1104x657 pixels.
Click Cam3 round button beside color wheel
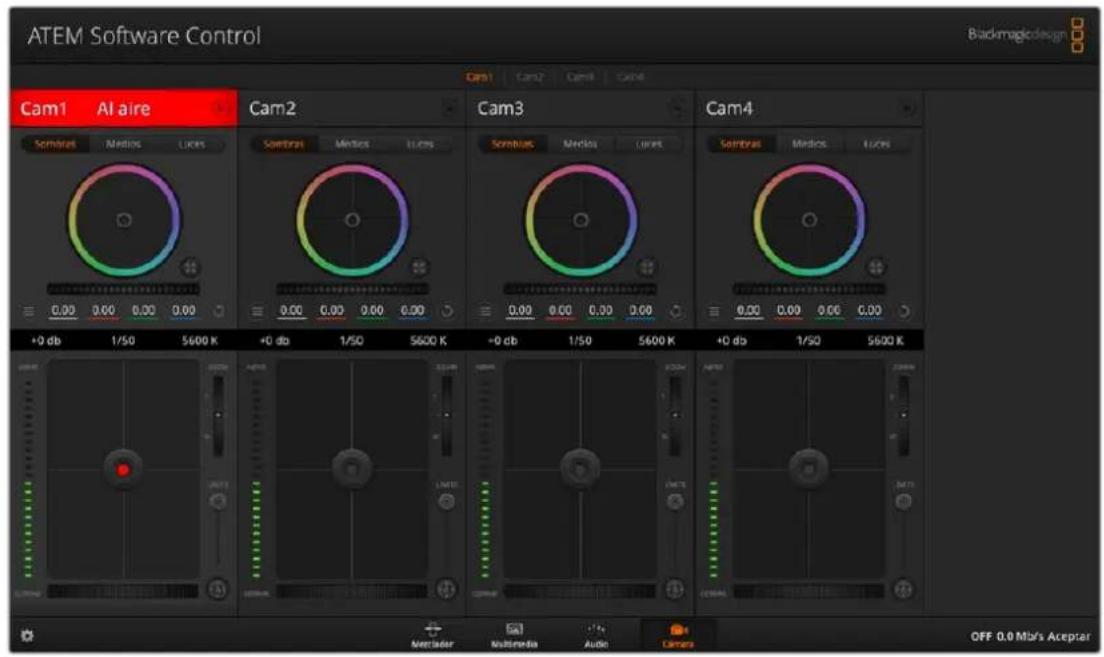pyautogui.click(x=647, y=267)
